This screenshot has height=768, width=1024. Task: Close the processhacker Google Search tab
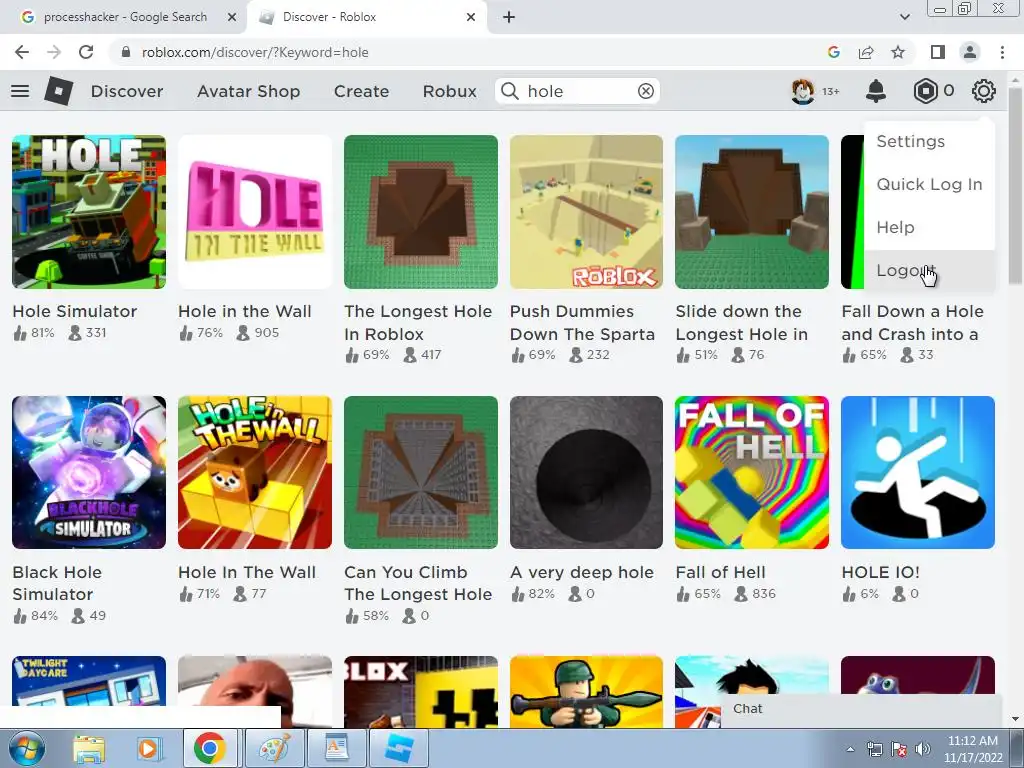point(231,17)
